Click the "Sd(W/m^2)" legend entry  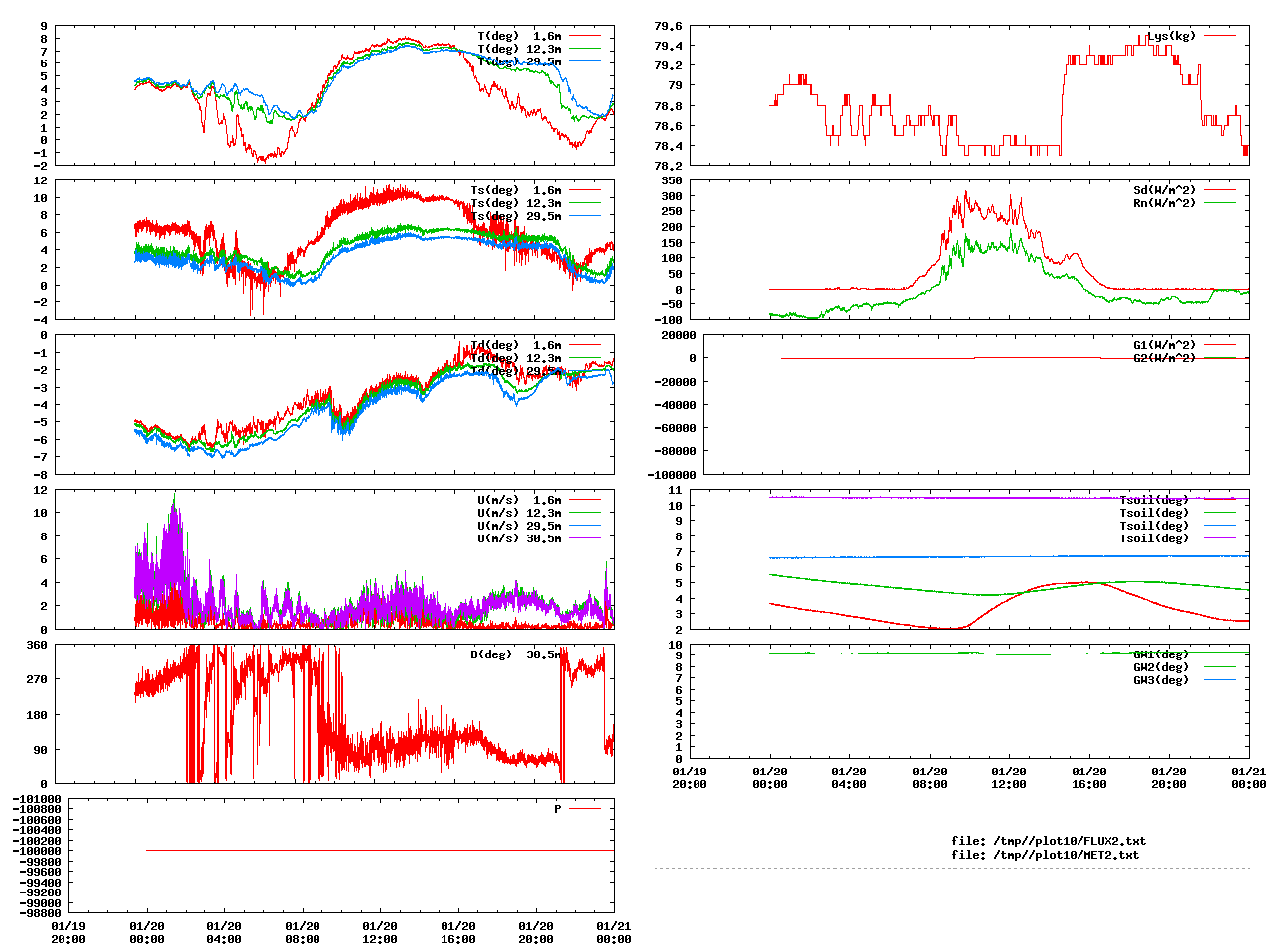1165,190
